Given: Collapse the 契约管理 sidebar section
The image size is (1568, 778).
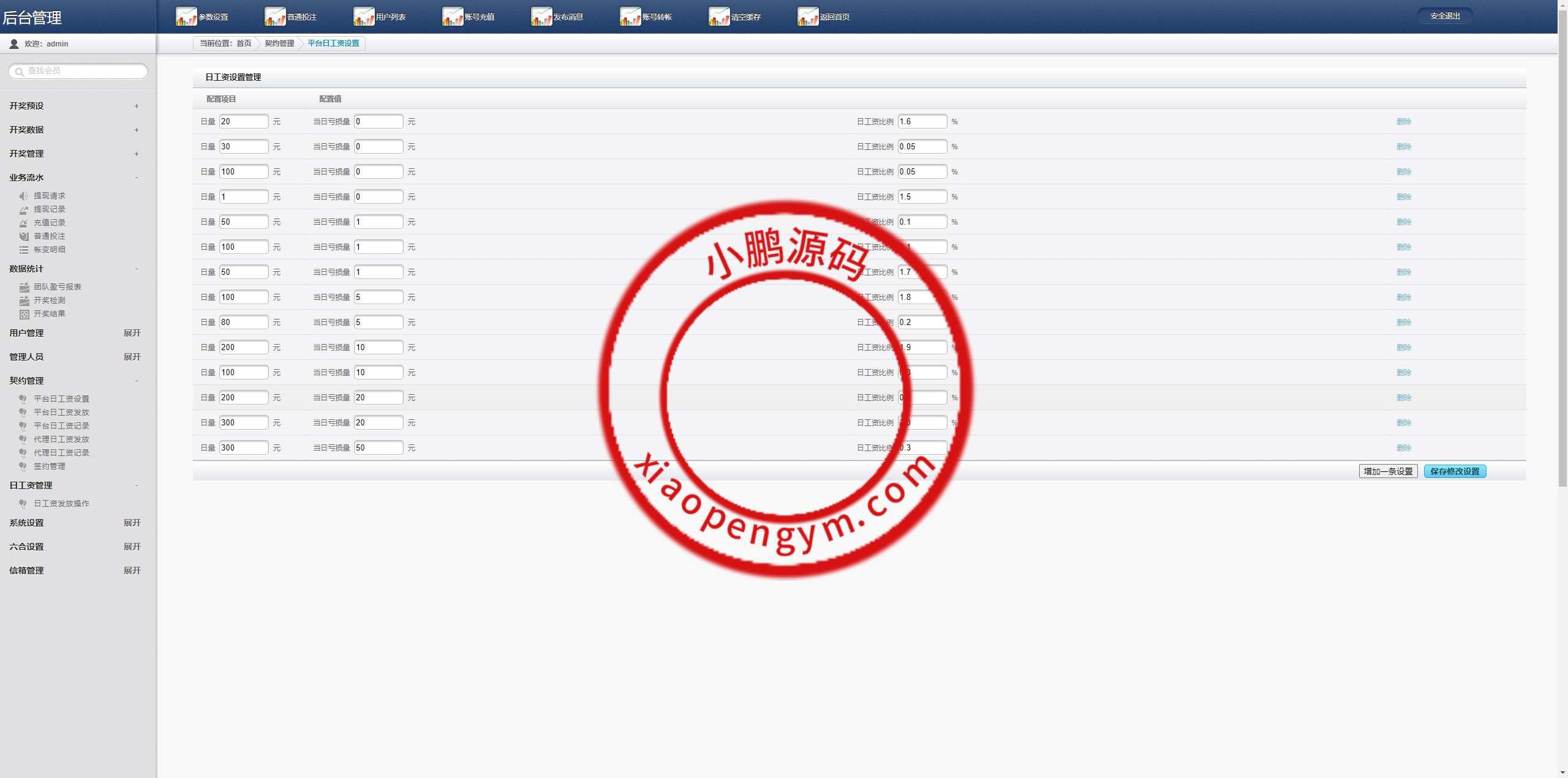Looking at the screenshot, I should click(x=136, y=381).
